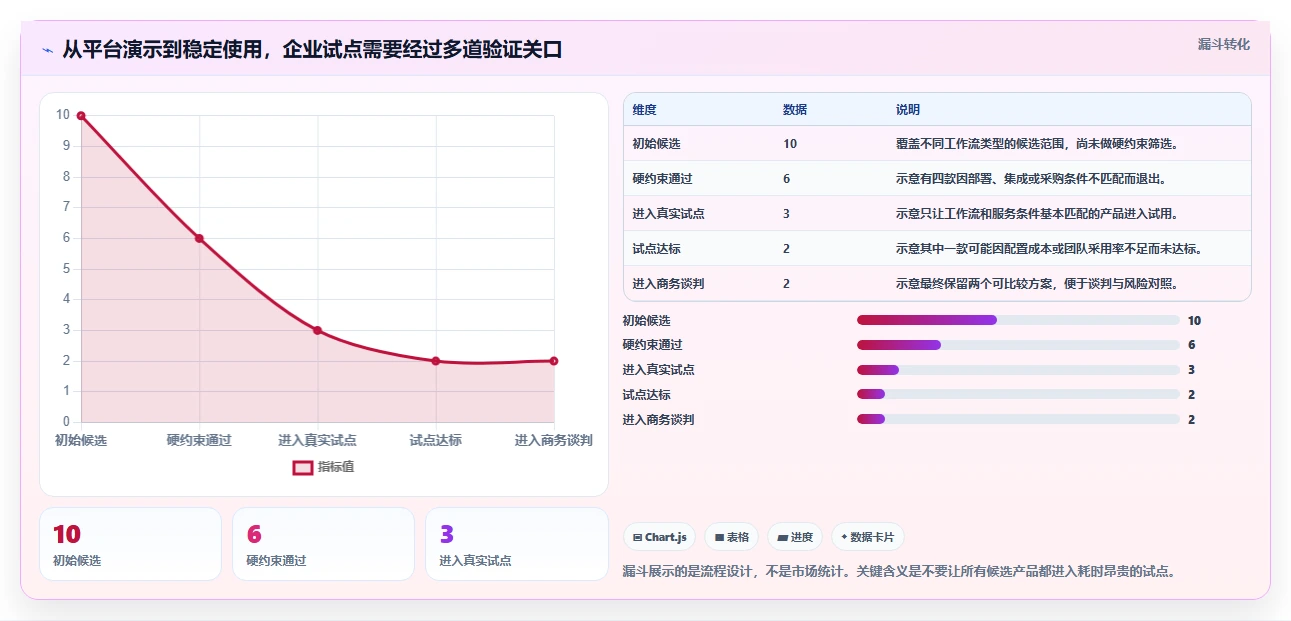Click the chart data point for 试点达标
This screenshot has width=1291, height=621.
[x=436, y=361]
